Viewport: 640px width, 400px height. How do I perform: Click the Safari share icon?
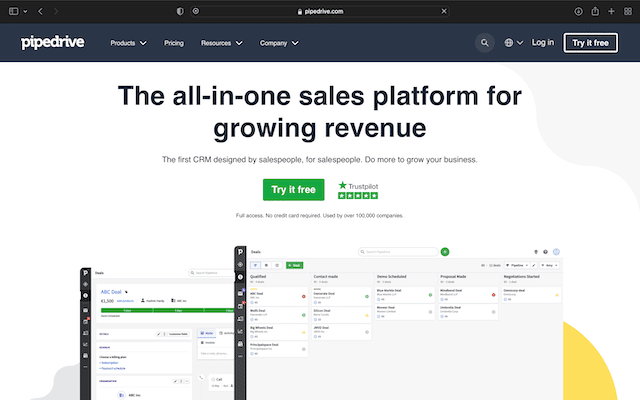[595, 11]
